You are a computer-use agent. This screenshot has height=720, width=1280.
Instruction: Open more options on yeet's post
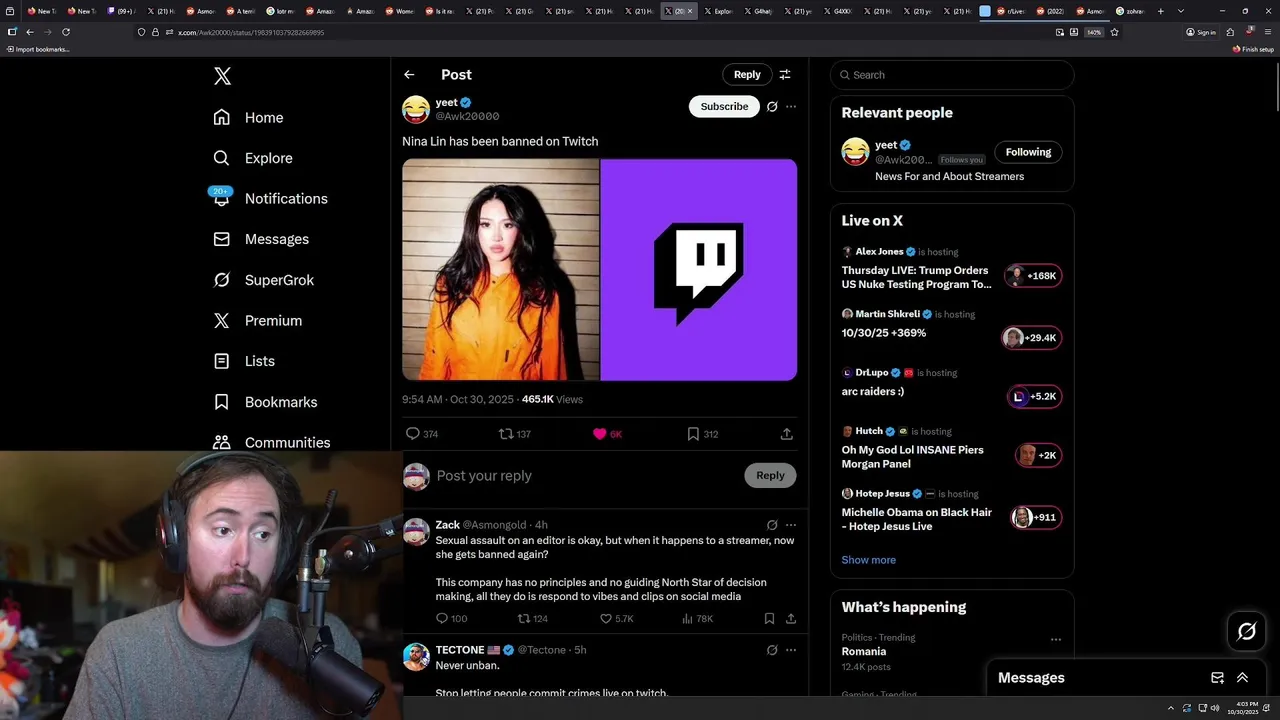(x=791, y=106)
